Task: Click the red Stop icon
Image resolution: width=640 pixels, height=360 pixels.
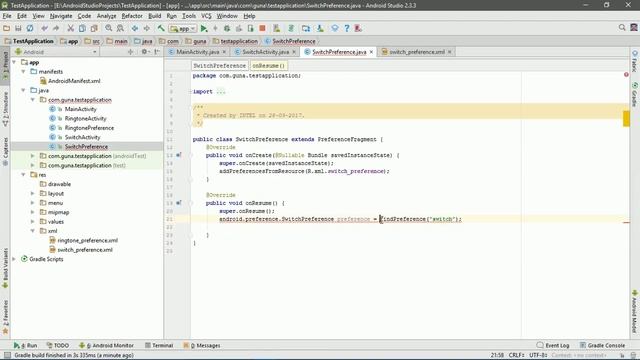Action: pyautogui.click(x=262, y=28)
